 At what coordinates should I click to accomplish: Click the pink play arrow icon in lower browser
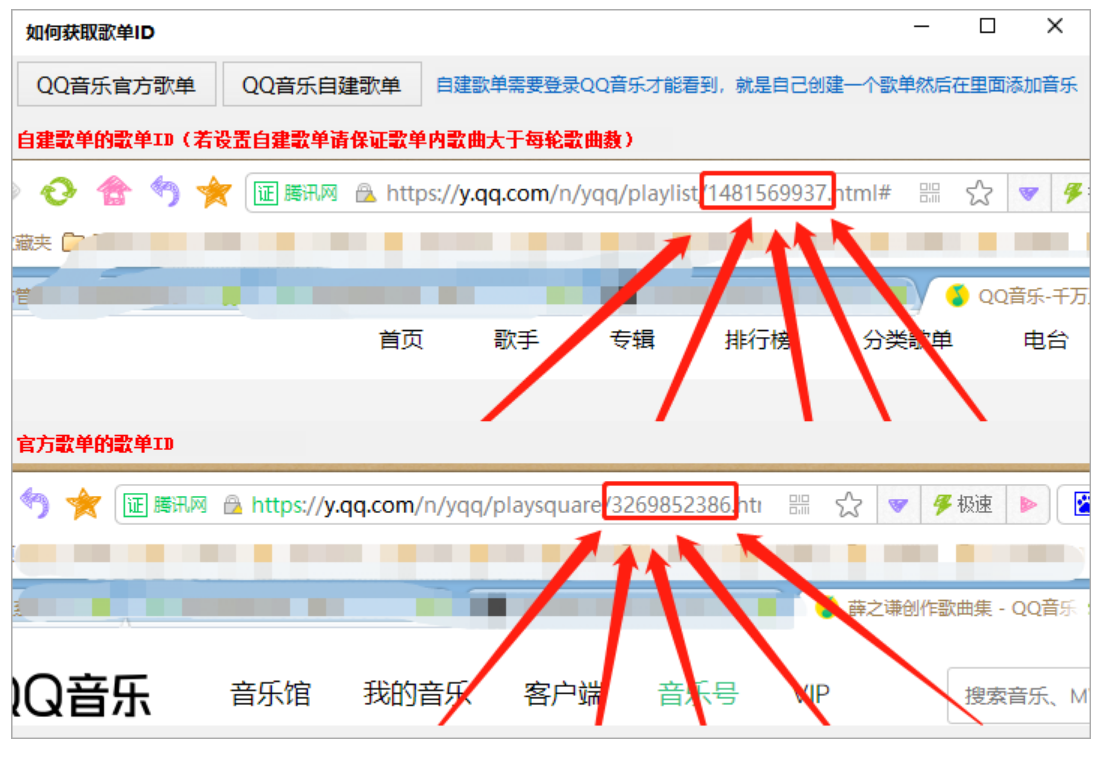pyautogui.click(x=1028, y=504)
